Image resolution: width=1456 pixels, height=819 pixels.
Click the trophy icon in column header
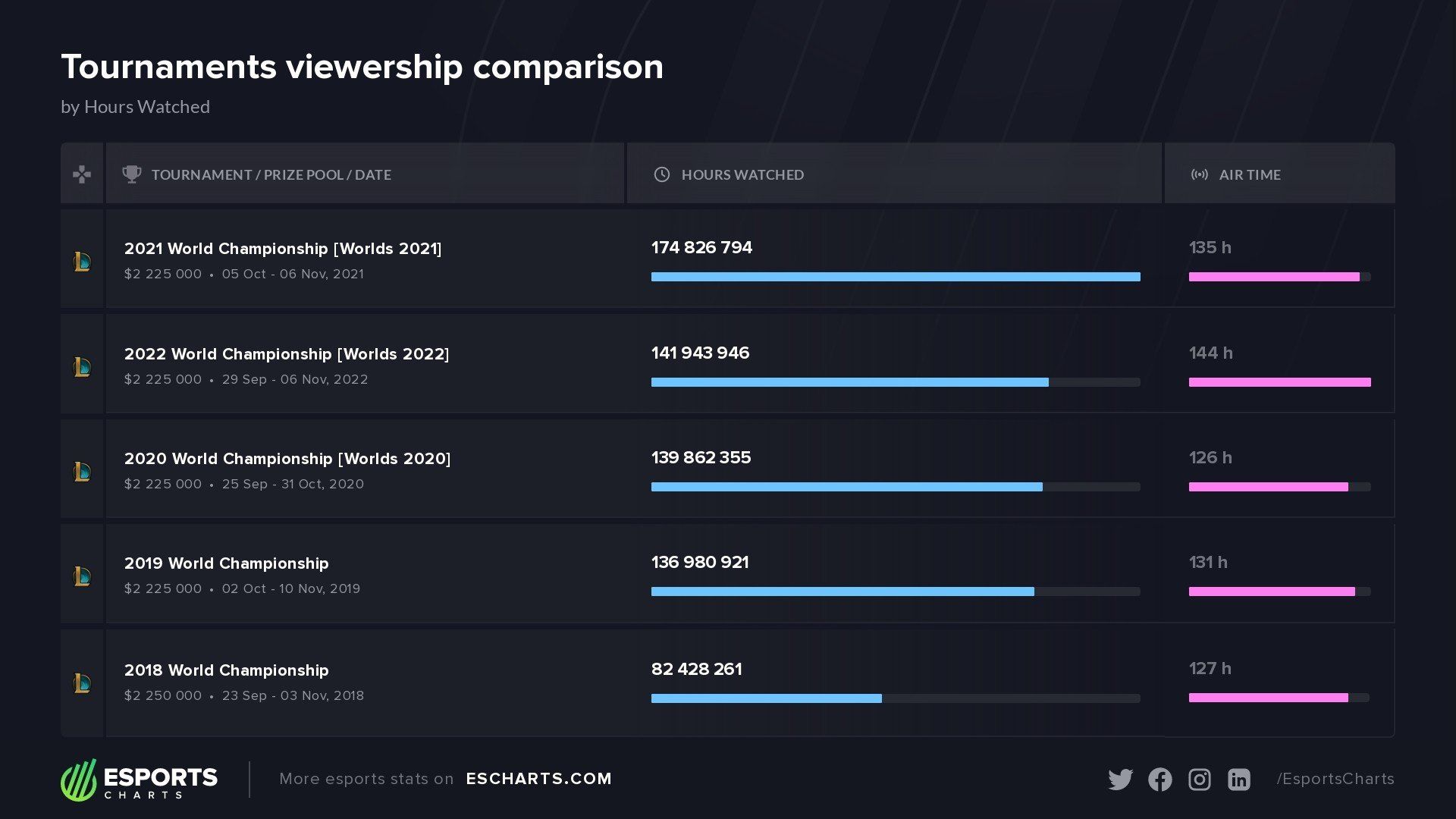click(130, 174)
